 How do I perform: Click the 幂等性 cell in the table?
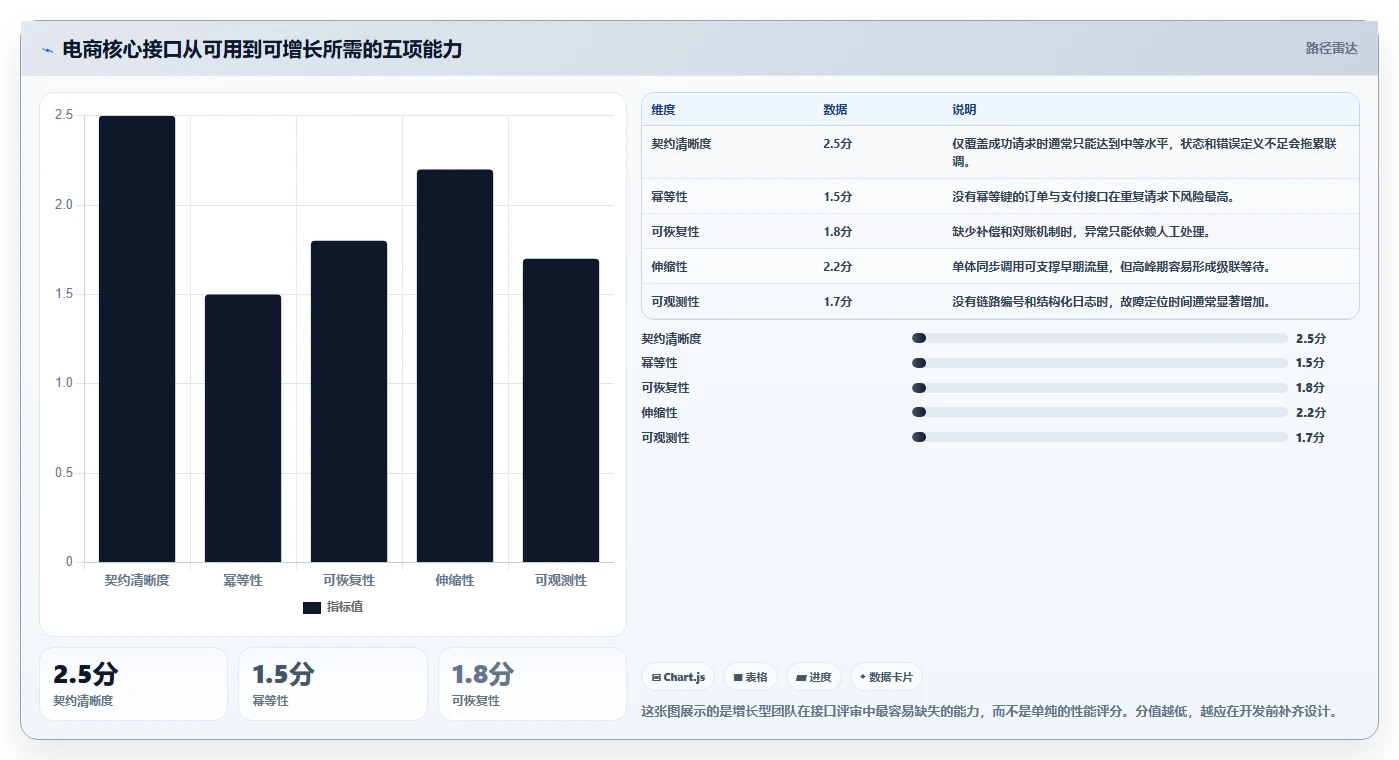click(669, 197)
